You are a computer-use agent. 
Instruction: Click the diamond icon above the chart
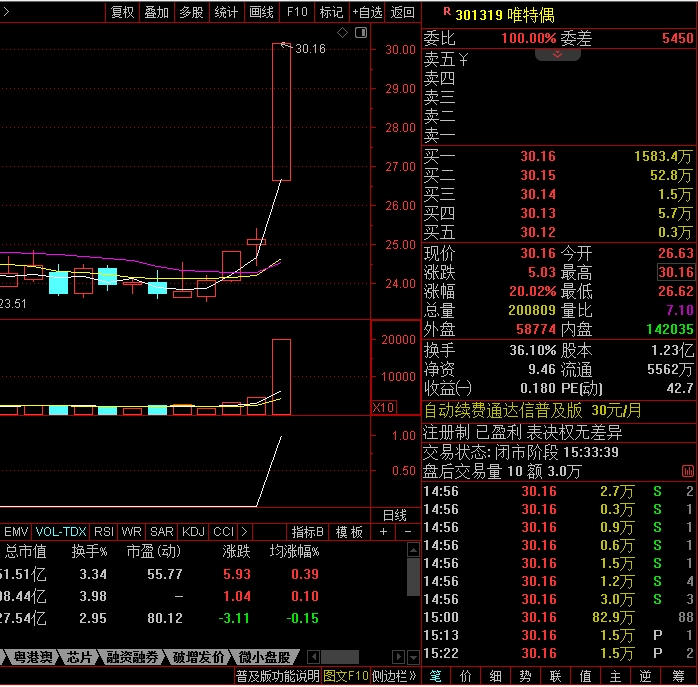(342, 33)
